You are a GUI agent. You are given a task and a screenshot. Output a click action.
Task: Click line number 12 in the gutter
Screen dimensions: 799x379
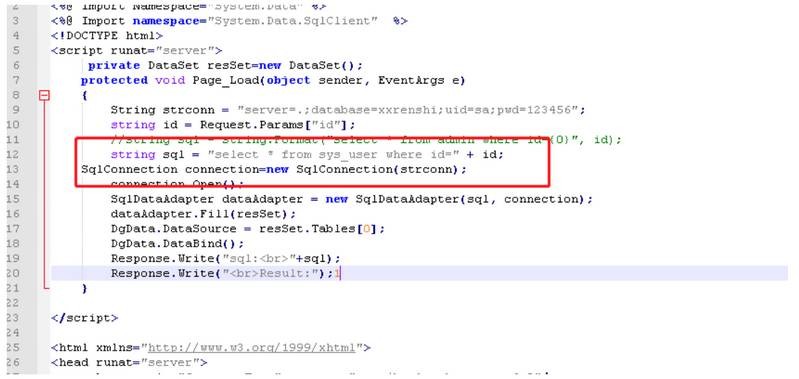click(x=14, y=154)
